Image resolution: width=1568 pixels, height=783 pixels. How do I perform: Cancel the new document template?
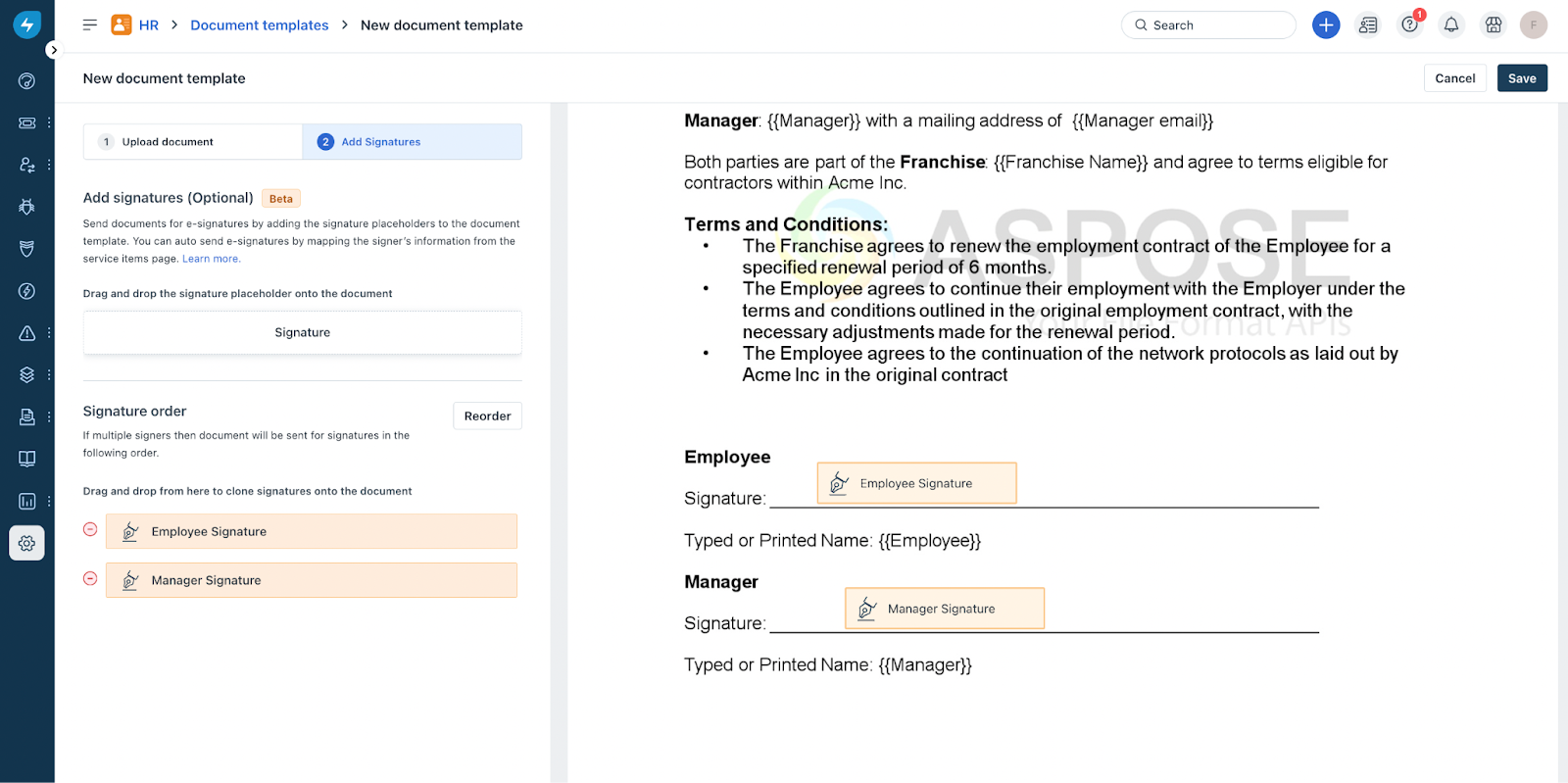pyautogui.click(x=1455, y=78)
